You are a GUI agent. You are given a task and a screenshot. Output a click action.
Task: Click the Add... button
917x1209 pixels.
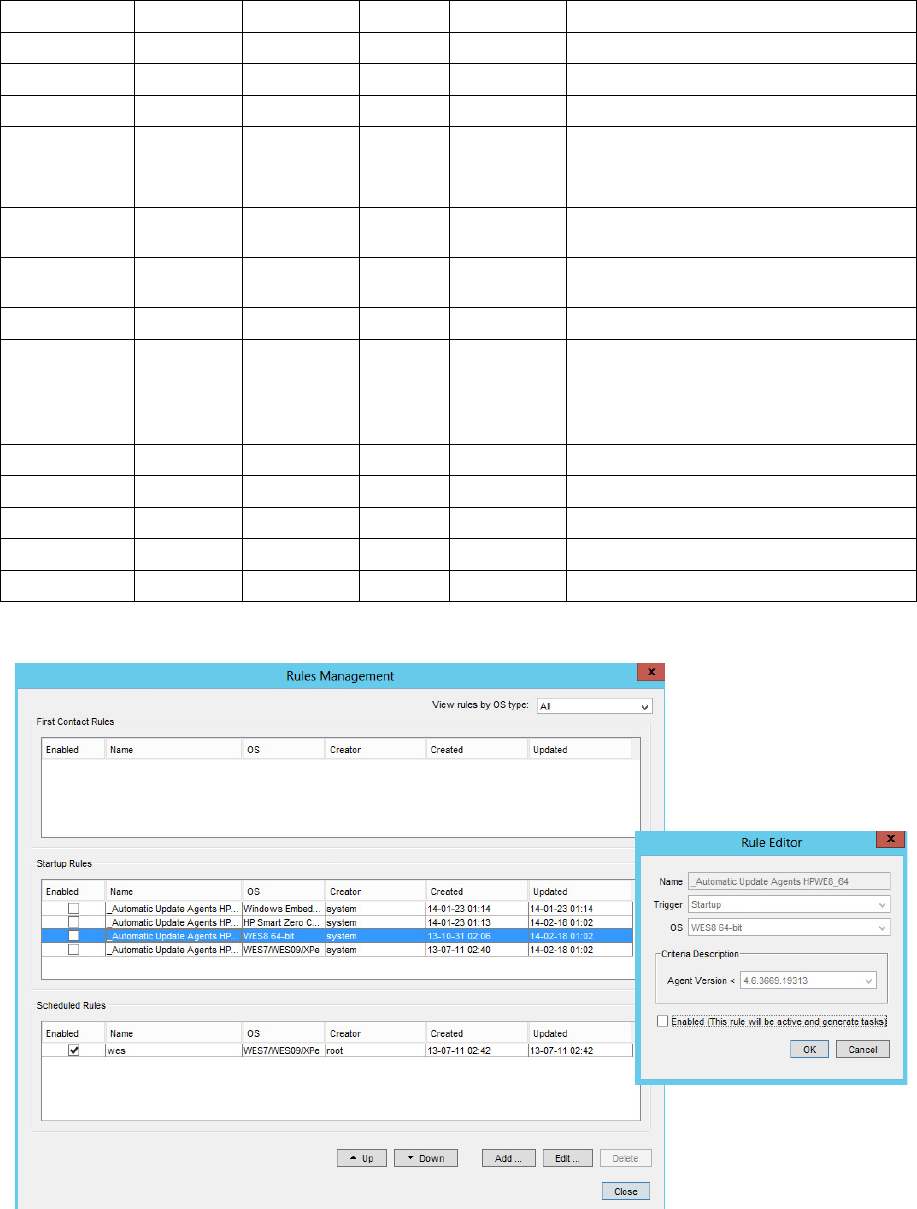tap(509, 1158)
